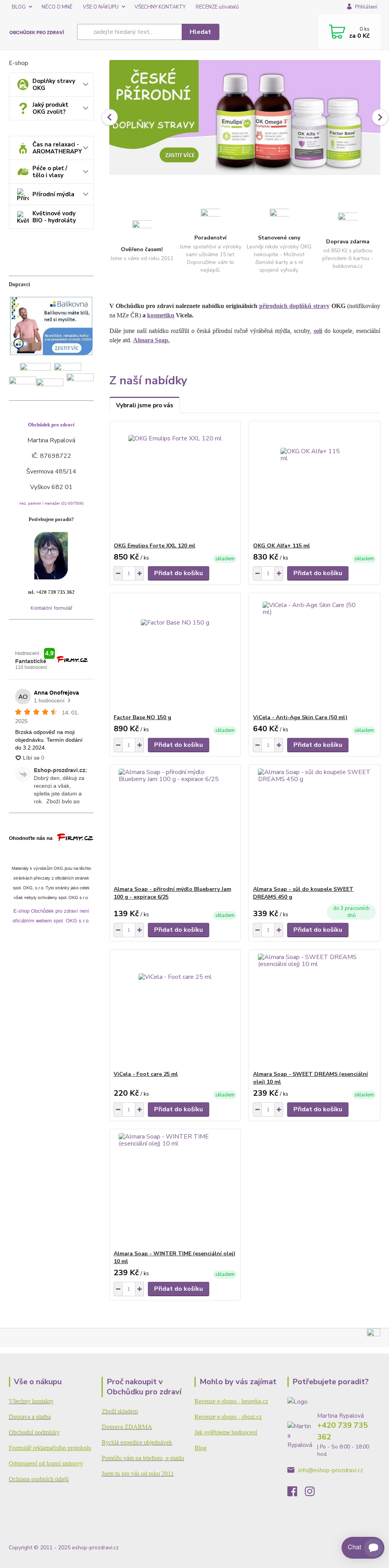Click the heart Líbí se icon
The height and width of the screenshot is (1568, 389).
click(18, 758)
